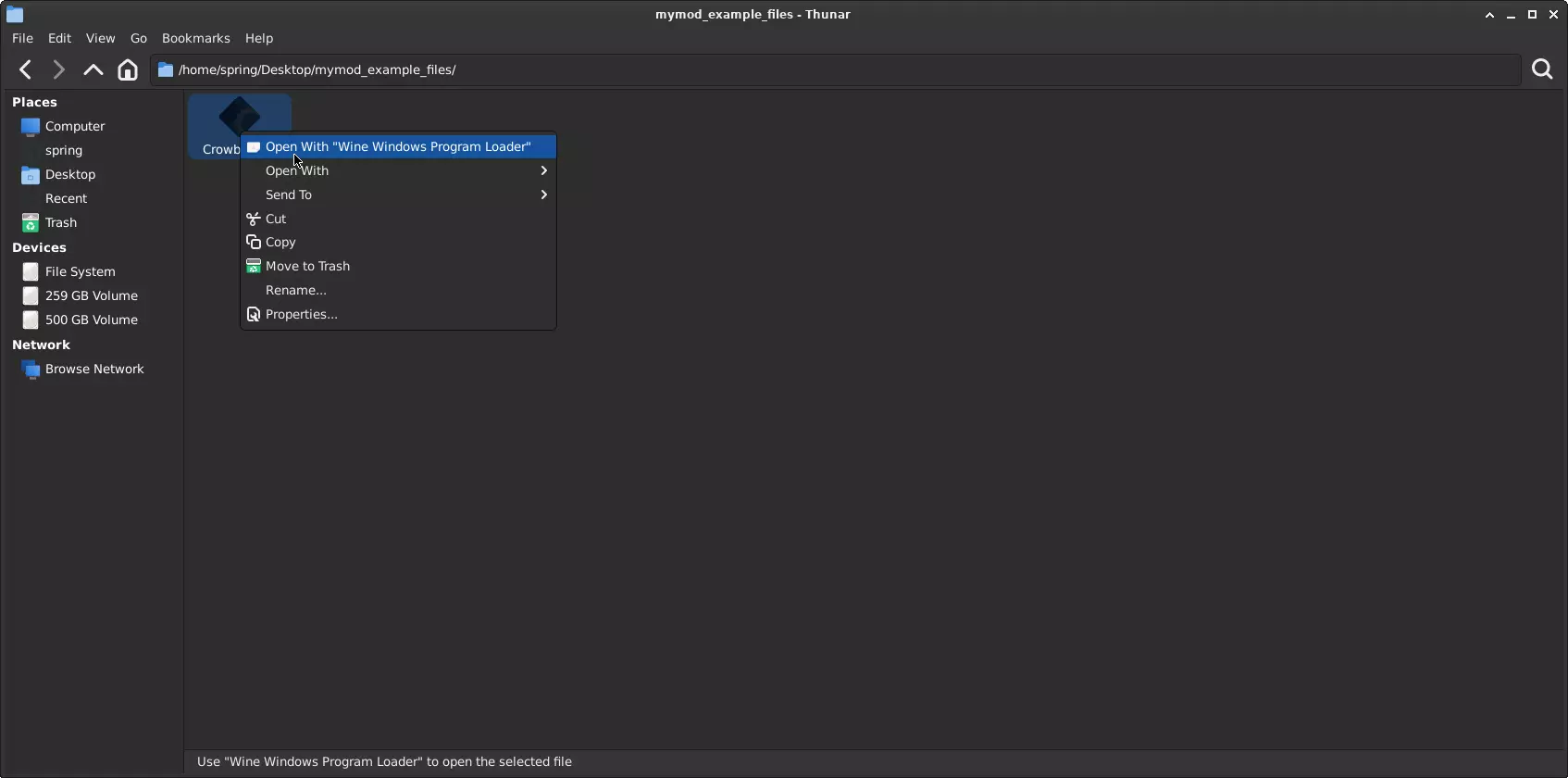Viewport: 1568px width, 778px height.
Task: Open the Go menu
Action: click(139, 38)
